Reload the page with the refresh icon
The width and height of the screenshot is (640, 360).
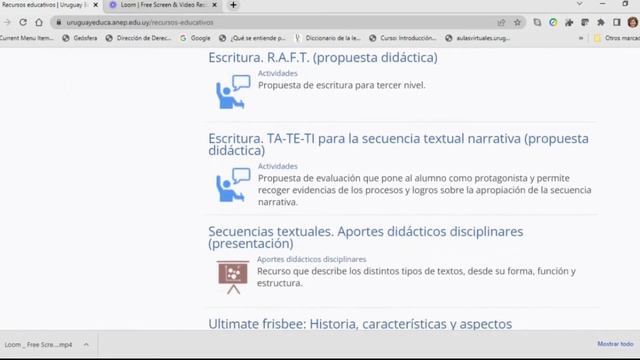tap(23, 22)
